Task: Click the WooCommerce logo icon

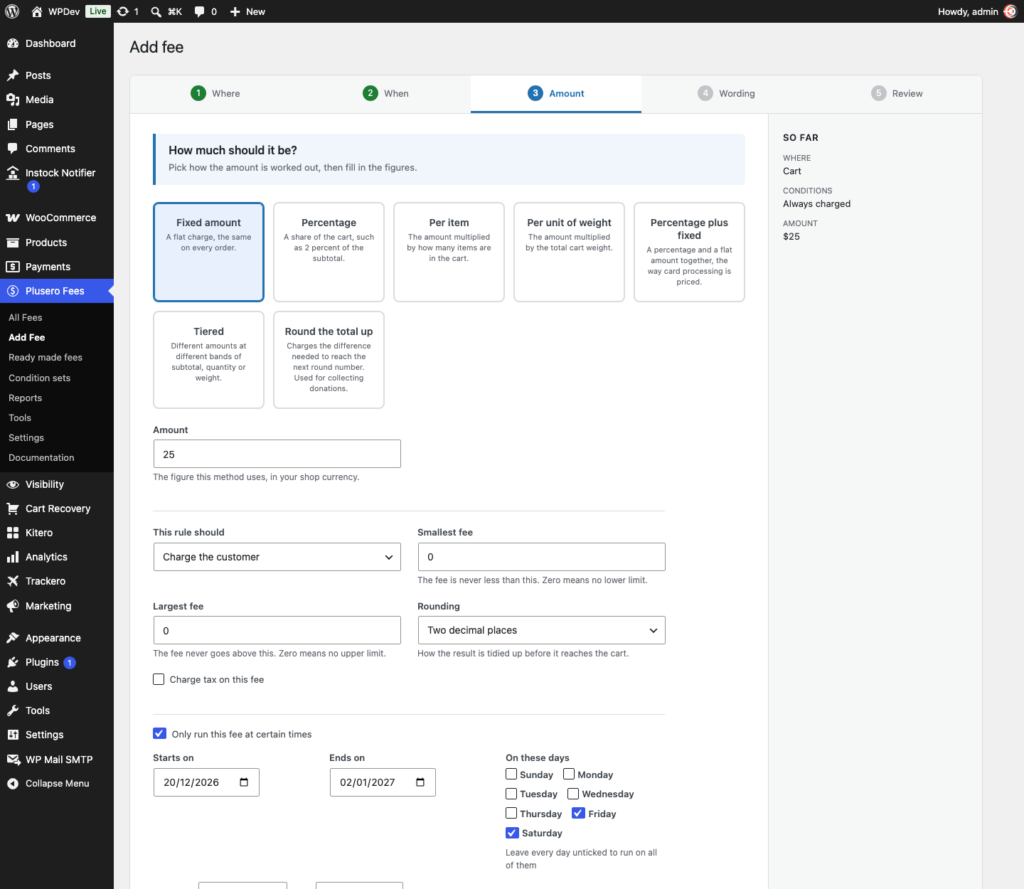Action: pyautogui.click(x=12, y=218)
